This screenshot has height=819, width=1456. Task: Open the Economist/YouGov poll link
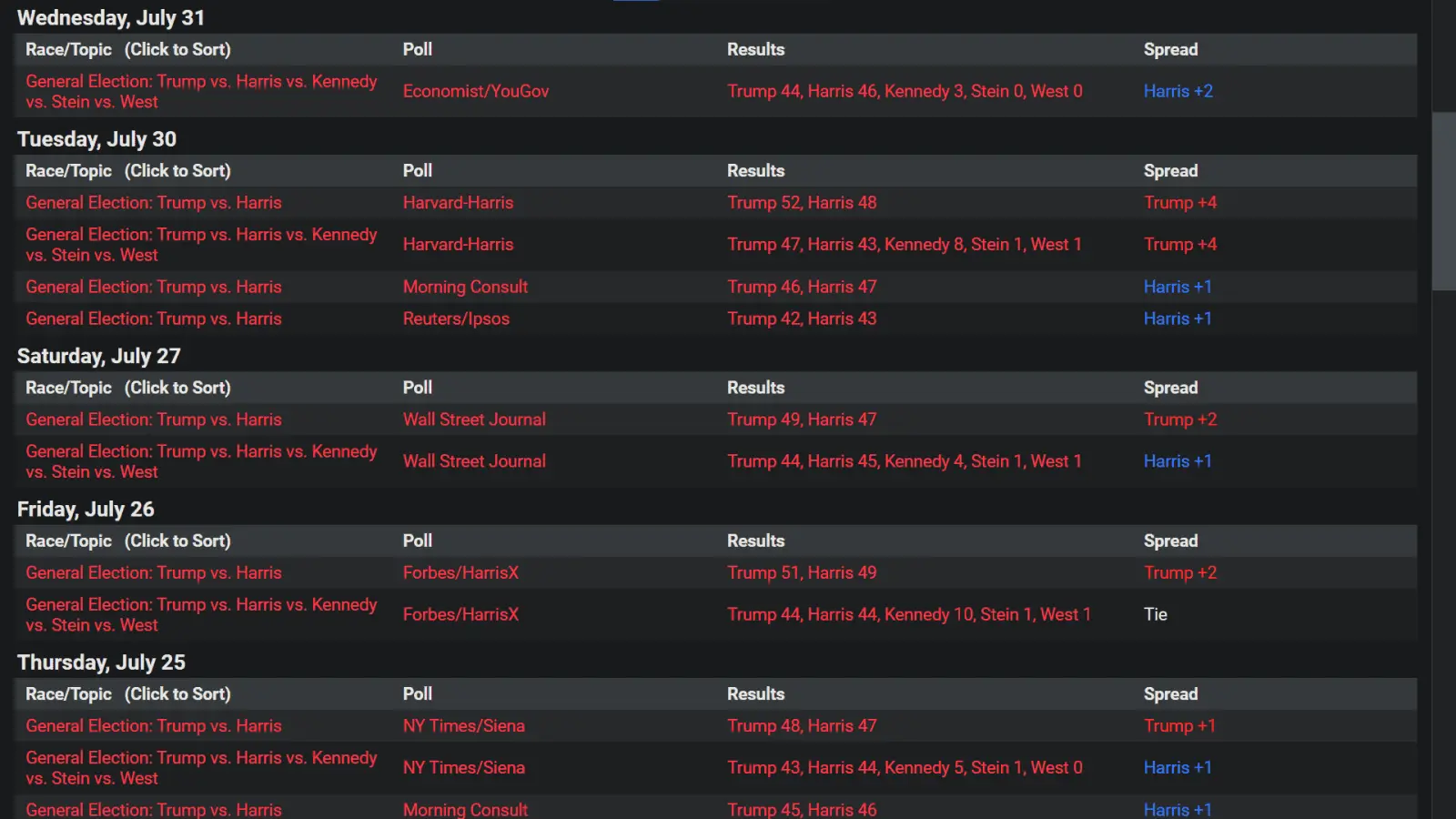click(475, 91)
